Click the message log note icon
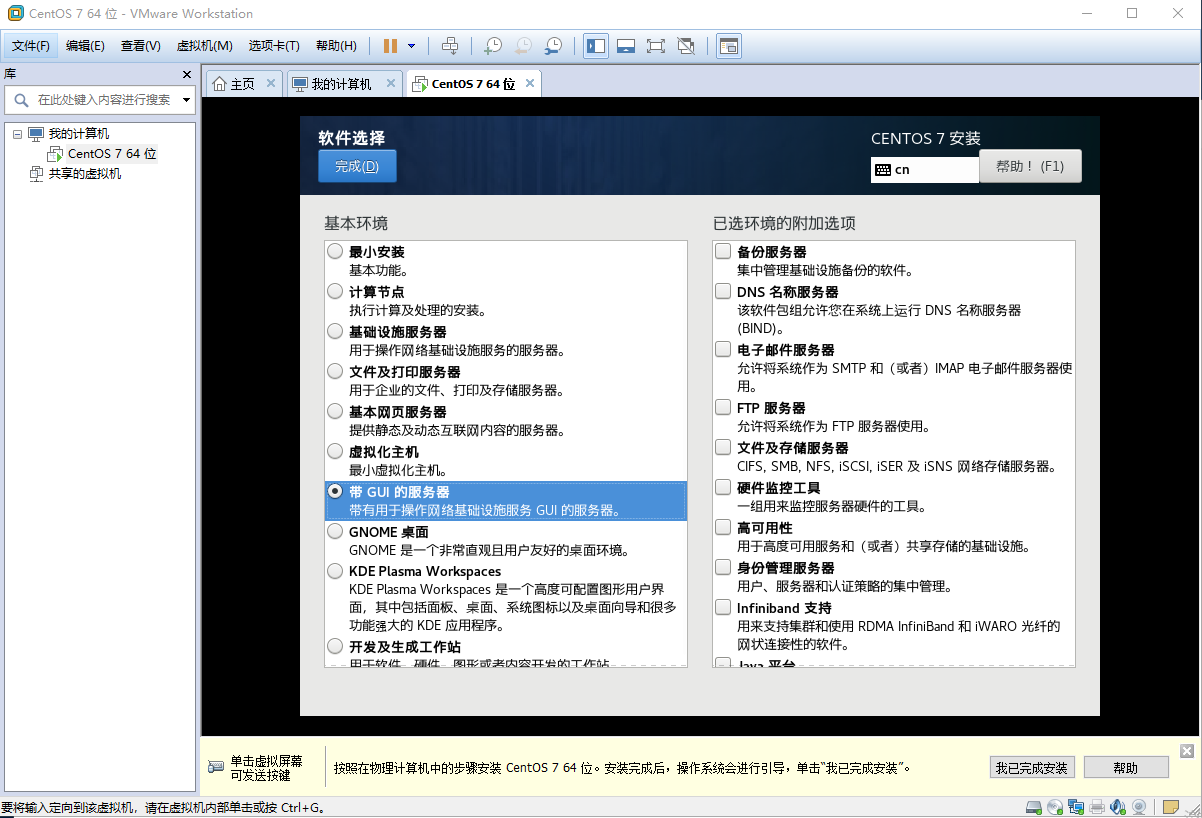Viewport: 1202px width, 818px height. [1169, 807]
